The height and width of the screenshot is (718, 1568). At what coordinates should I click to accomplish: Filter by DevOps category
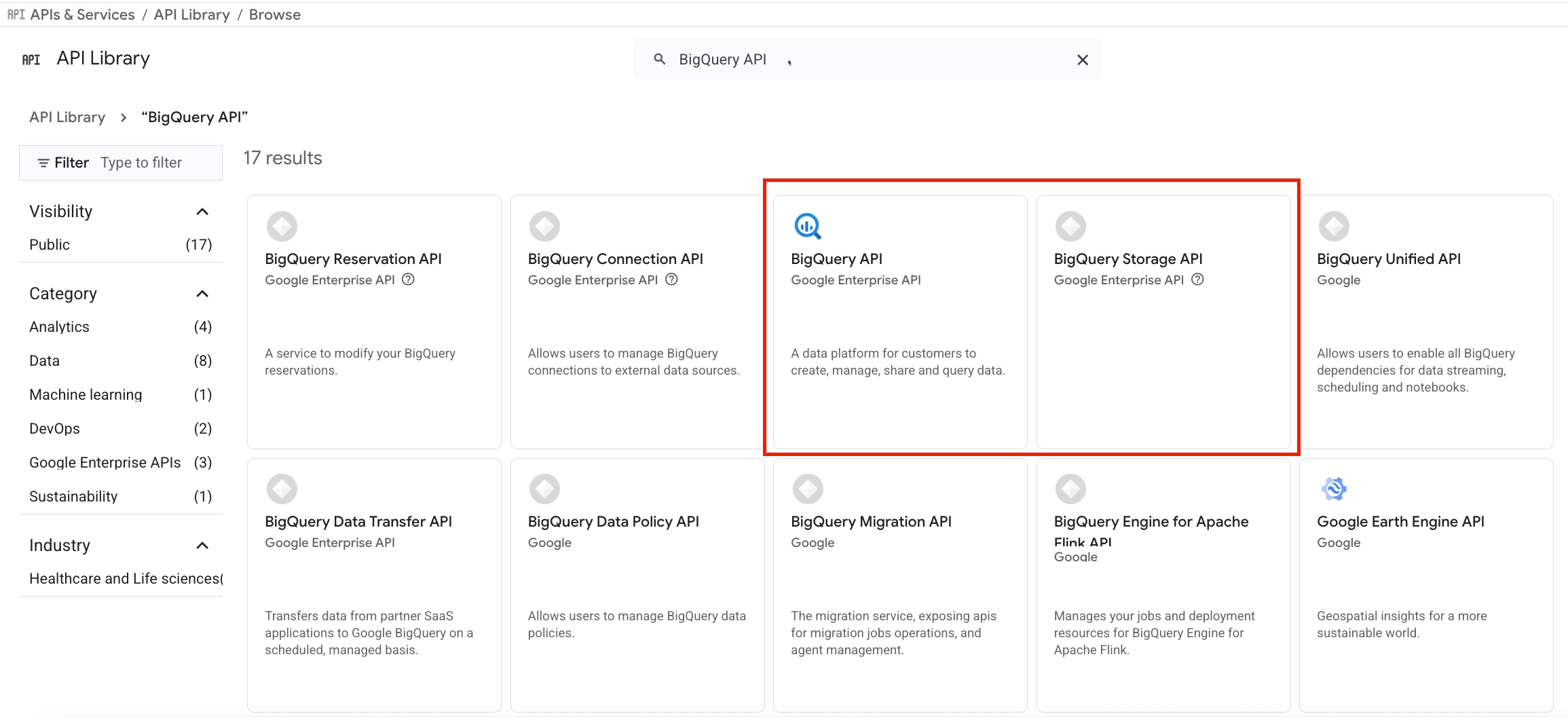click(121, 428)
